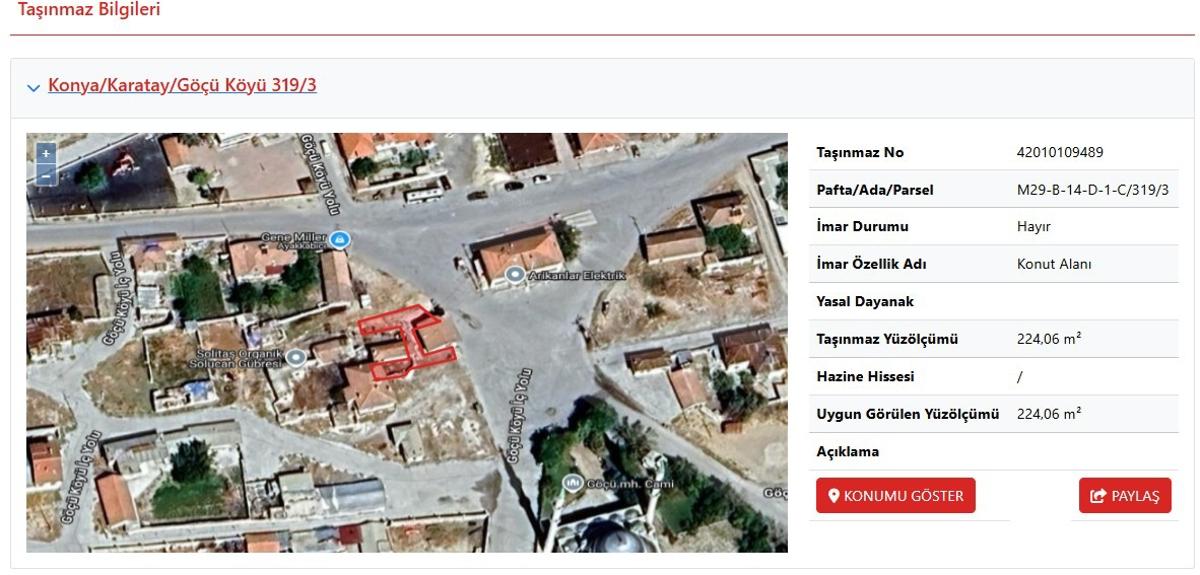Click the Genç Miller Ayakkabıcı shop marker
Screen dimensions: 1200x575
coord(340,240)
